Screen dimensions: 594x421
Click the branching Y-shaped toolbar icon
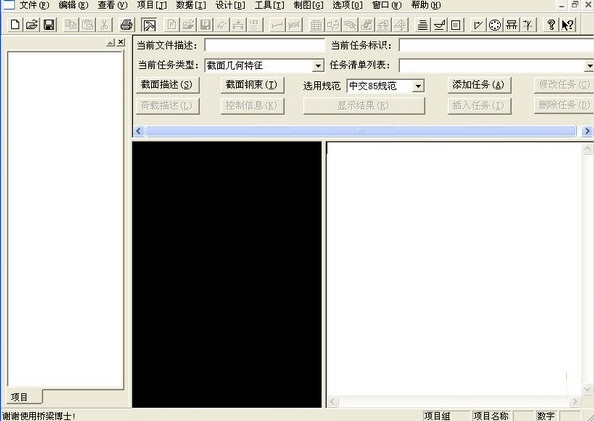click(528, 25)
